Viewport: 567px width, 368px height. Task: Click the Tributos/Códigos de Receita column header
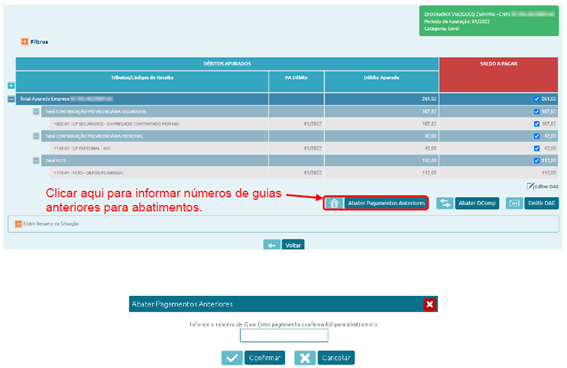tap(142, 81)
